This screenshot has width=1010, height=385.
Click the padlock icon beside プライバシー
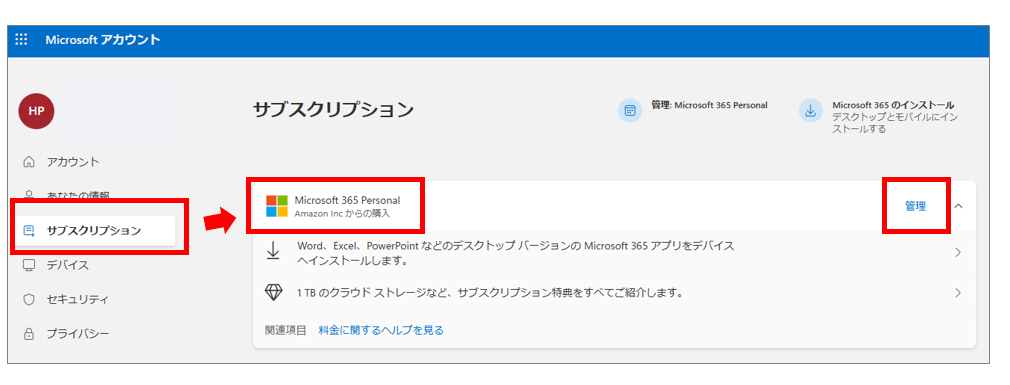tap(28, 334)
